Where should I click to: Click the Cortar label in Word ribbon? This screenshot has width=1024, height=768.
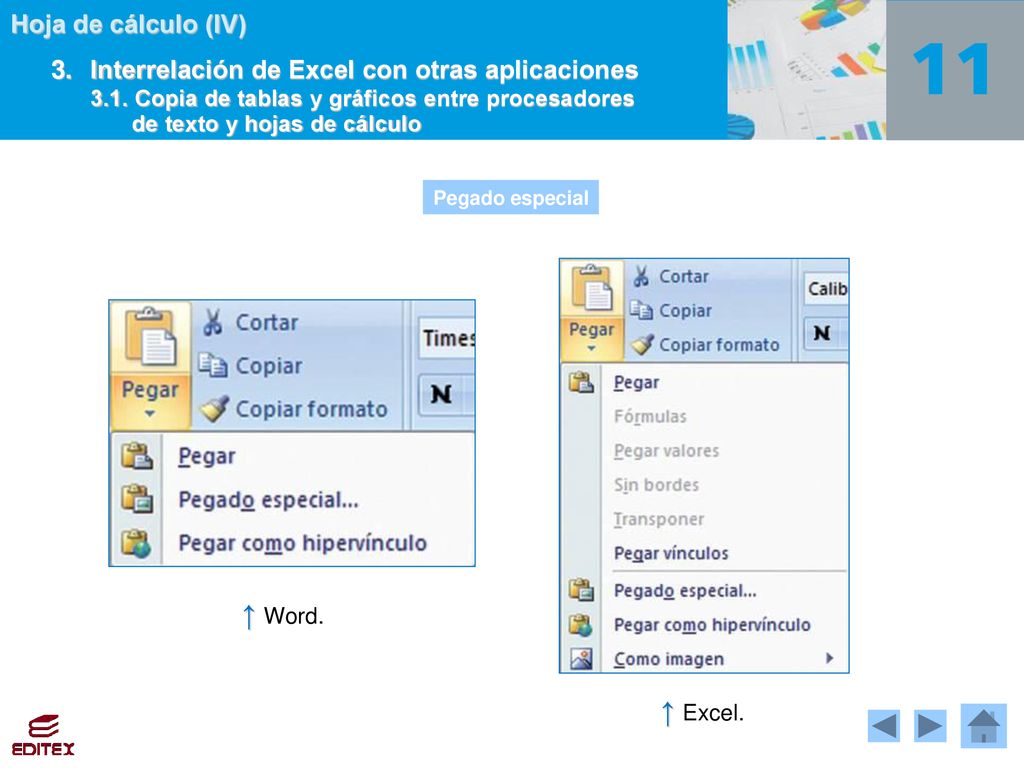click(266, 323)
